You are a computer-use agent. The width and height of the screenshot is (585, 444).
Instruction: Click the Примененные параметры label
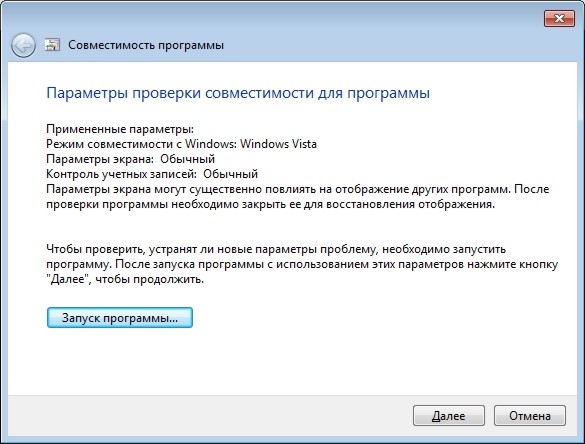tap(120, 129)
